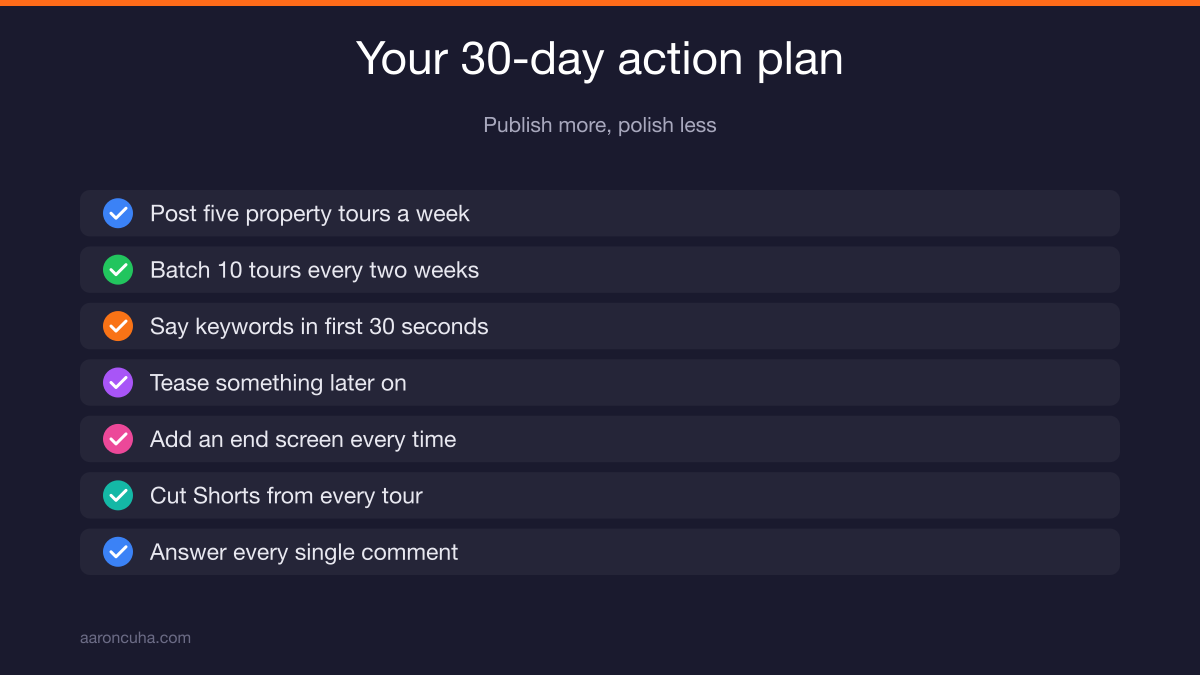This screenshot has height=675, width=1200.
Task: Open the aaroncuha.com link
Action: [135, 637]
